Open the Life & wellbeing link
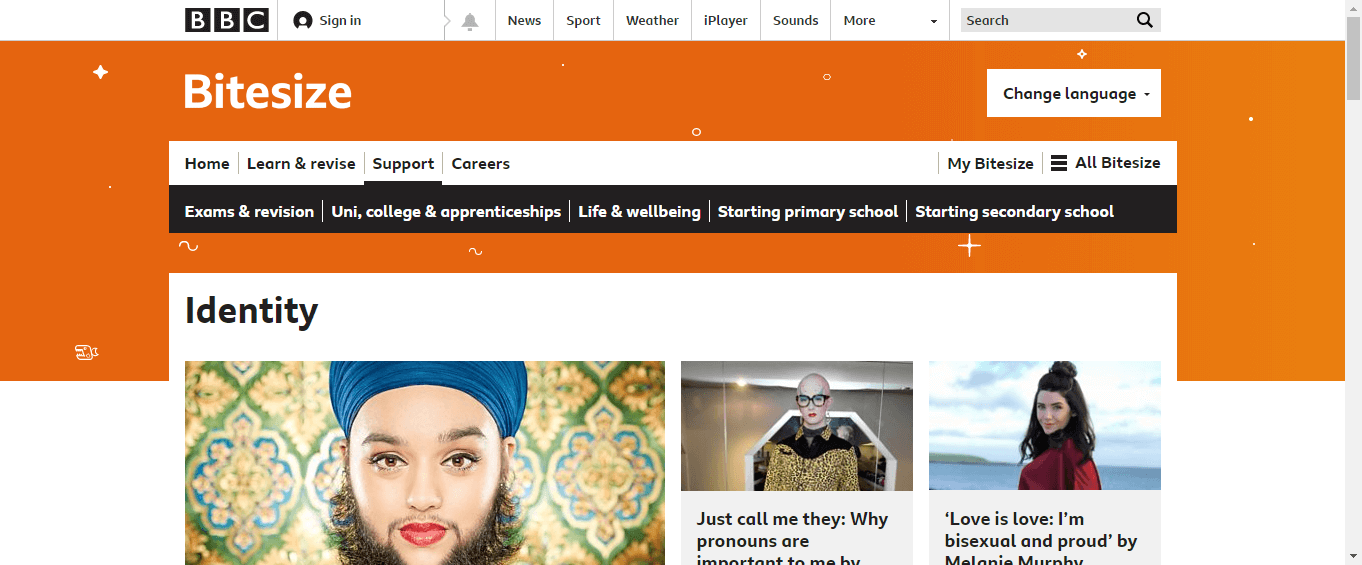 pos(639,211)
